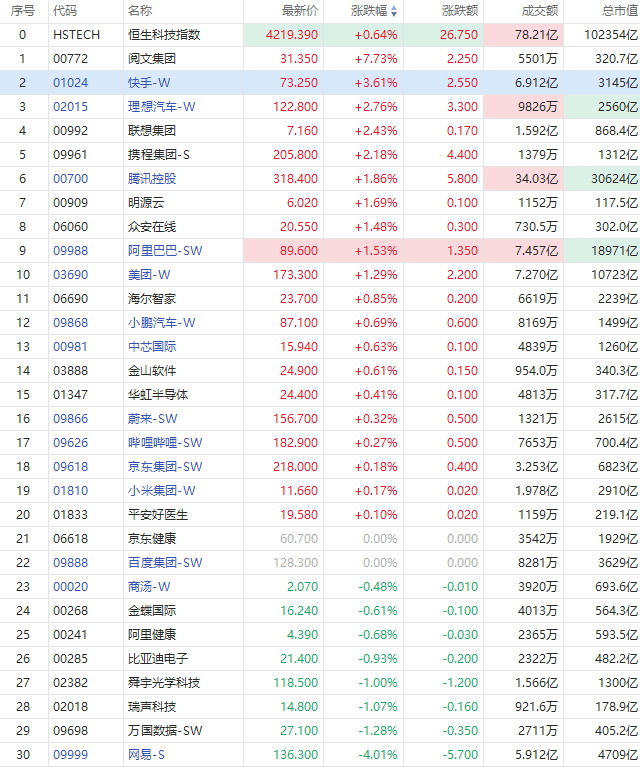Select the 明源云 name cell

coord(146,203)
